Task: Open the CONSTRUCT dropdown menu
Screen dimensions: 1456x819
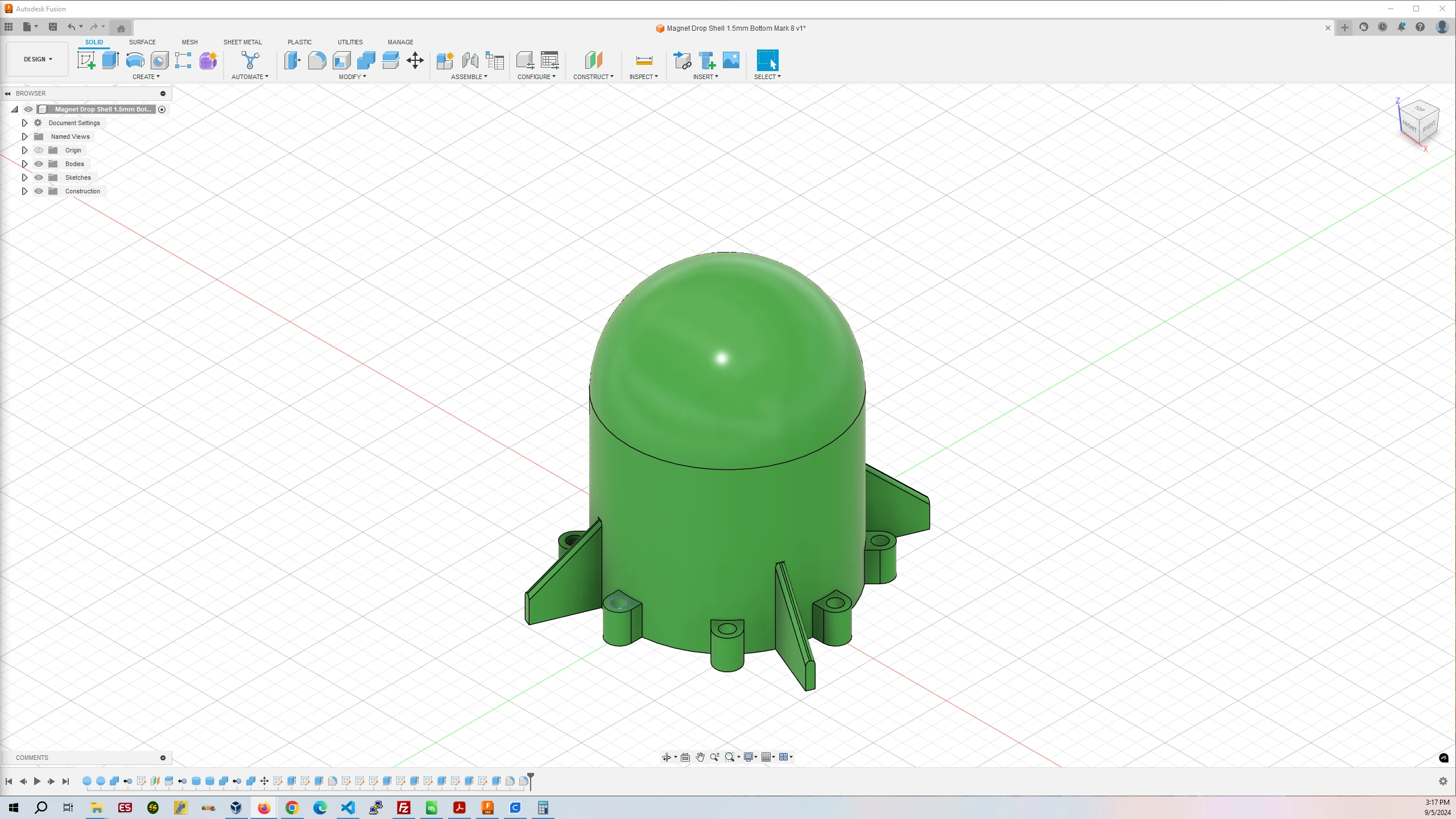Action: pos(593,77)
